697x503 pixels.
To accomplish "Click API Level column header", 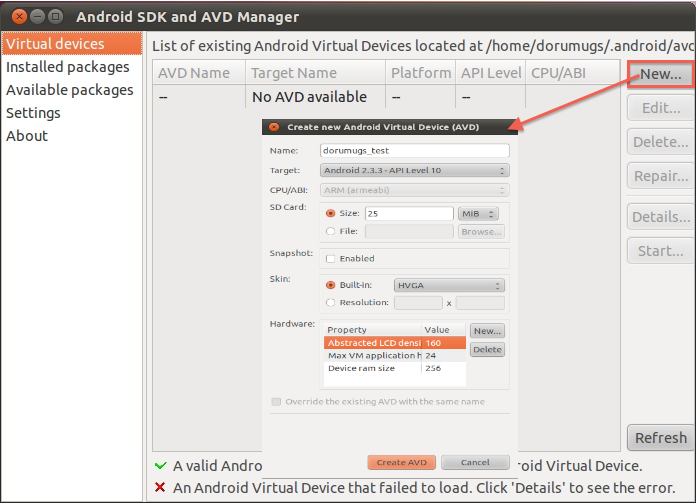I will click(491, 72).
